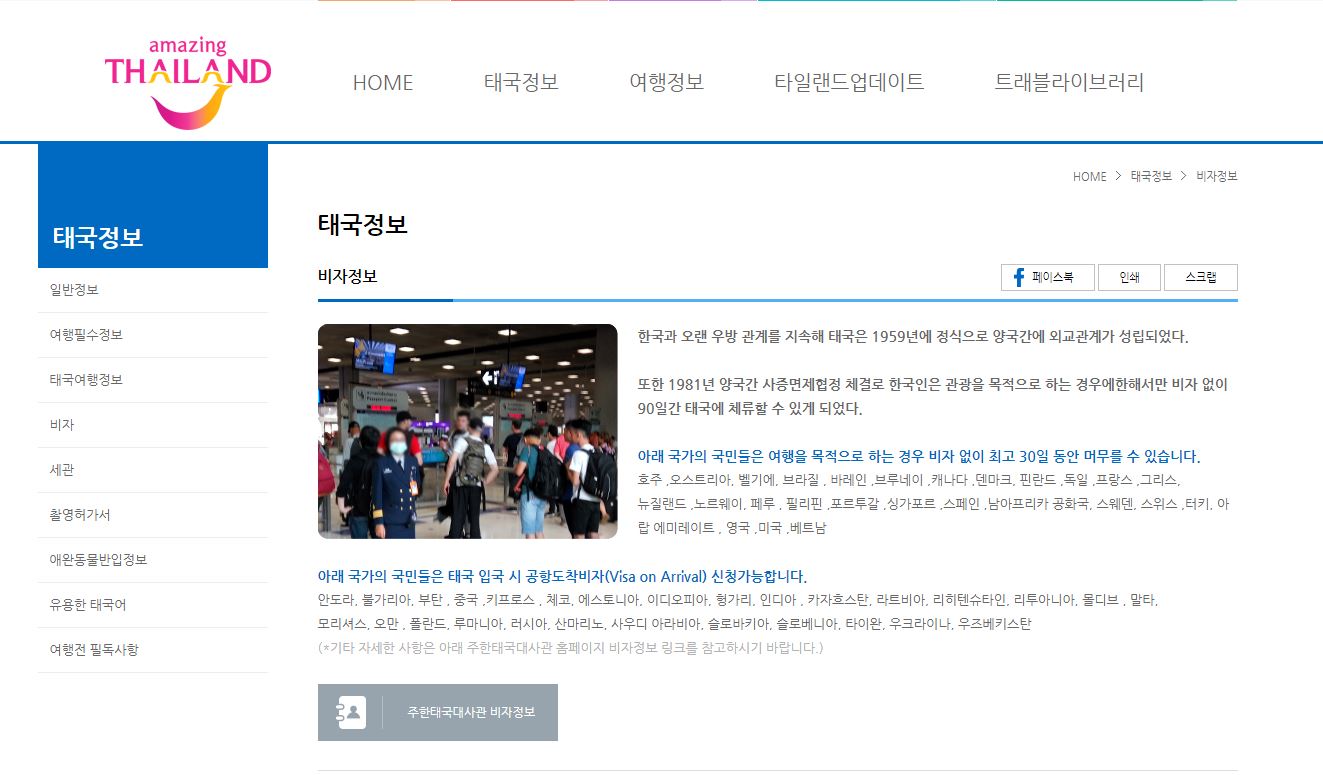
Task: Click the airport immigration photo
Action: [468, 431]
